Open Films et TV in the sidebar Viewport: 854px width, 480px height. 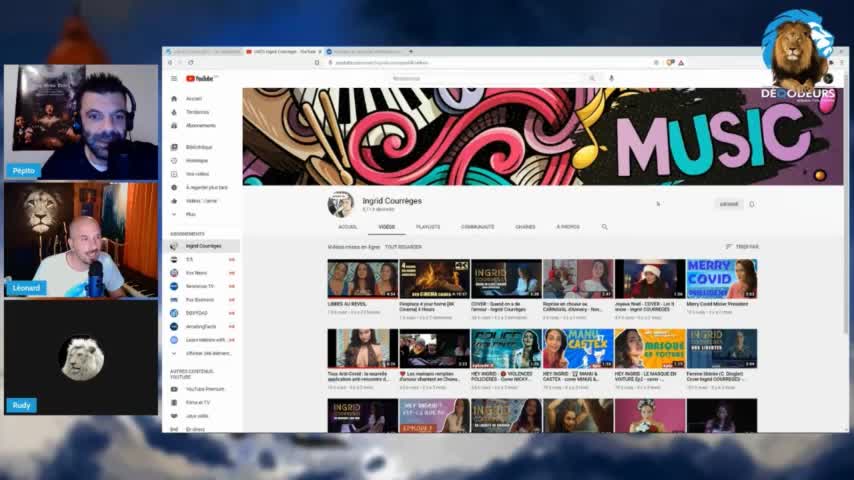click(x=198, y=403)
